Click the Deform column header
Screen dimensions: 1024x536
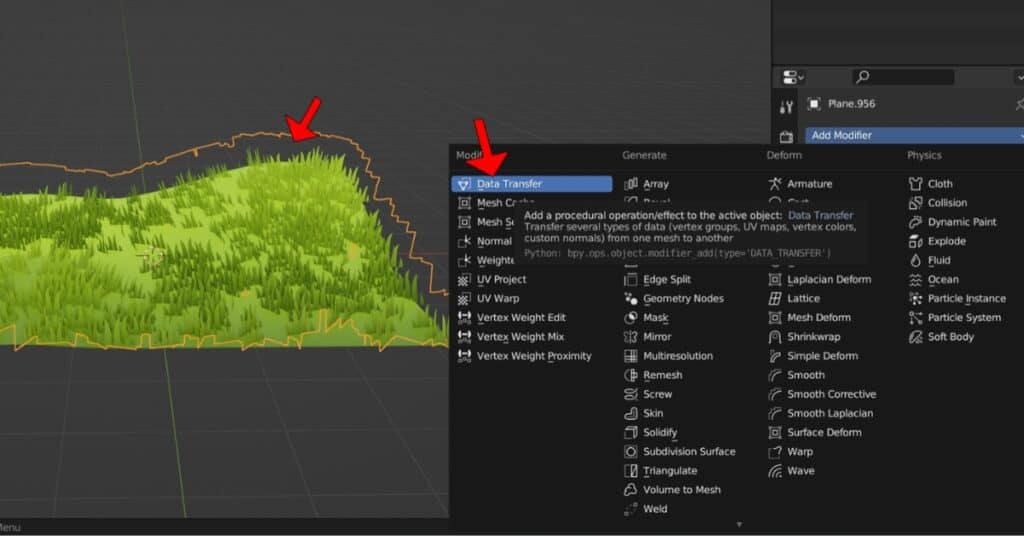784,155
